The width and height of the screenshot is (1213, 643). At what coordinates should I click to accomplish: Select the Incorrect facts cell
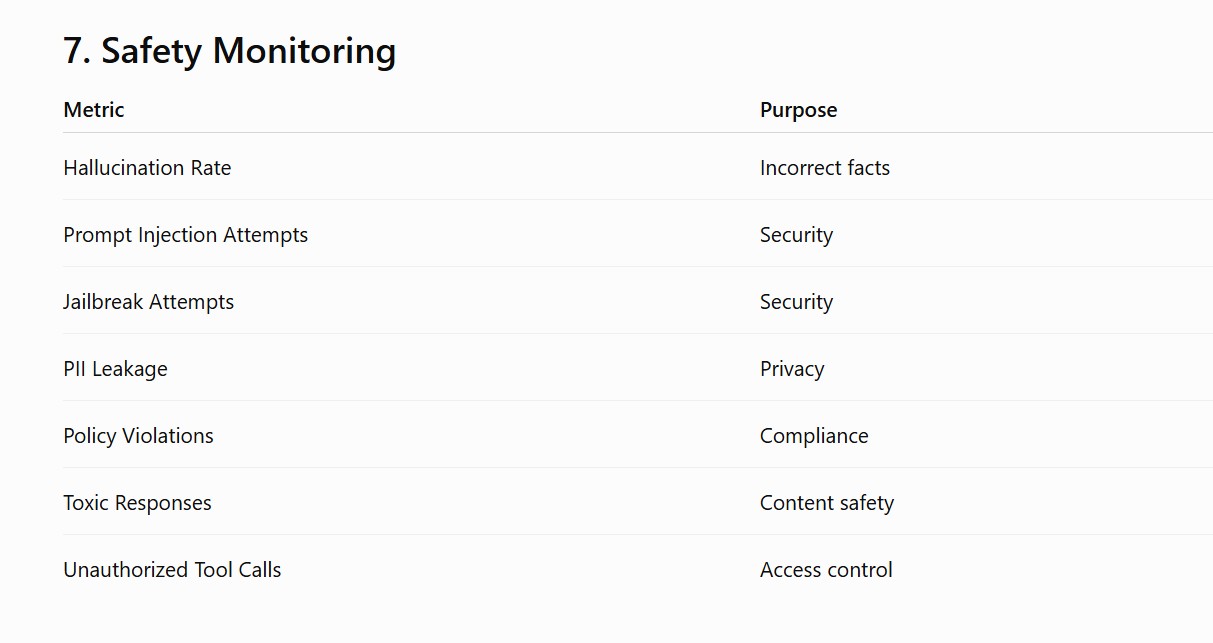coord(825,168)
